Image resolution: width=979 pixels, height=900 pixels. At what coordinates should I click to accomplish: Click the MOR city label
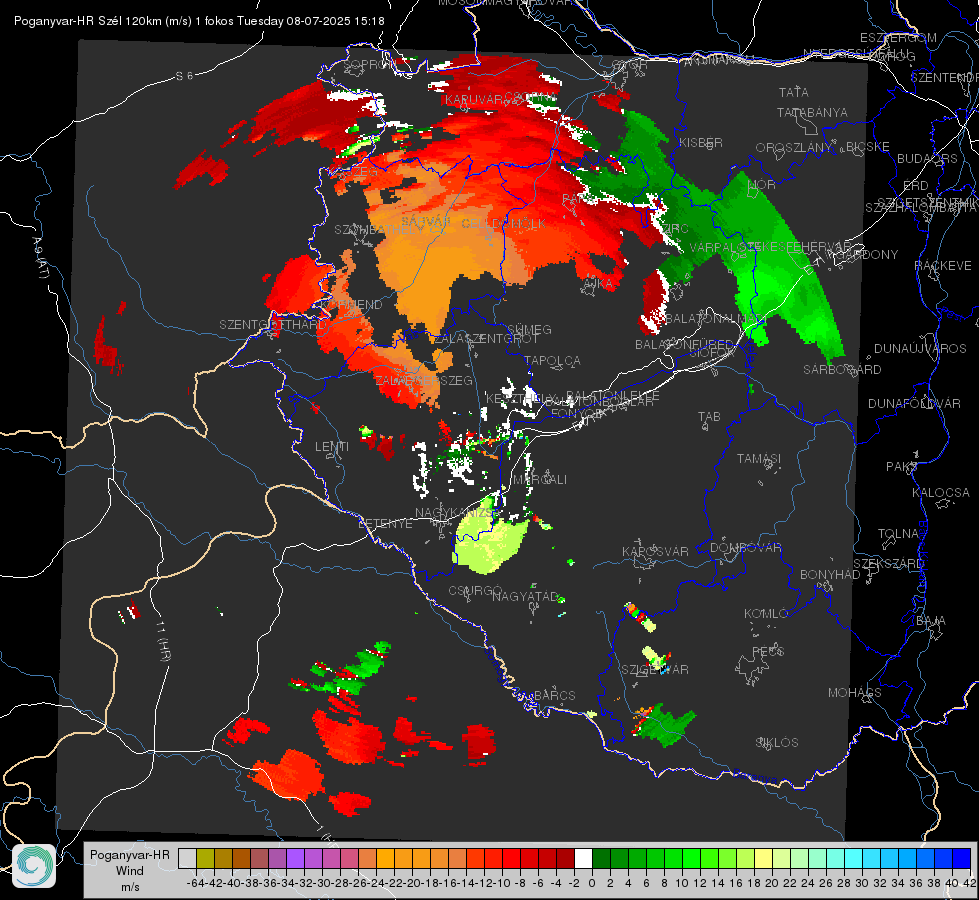pos(762,184)
